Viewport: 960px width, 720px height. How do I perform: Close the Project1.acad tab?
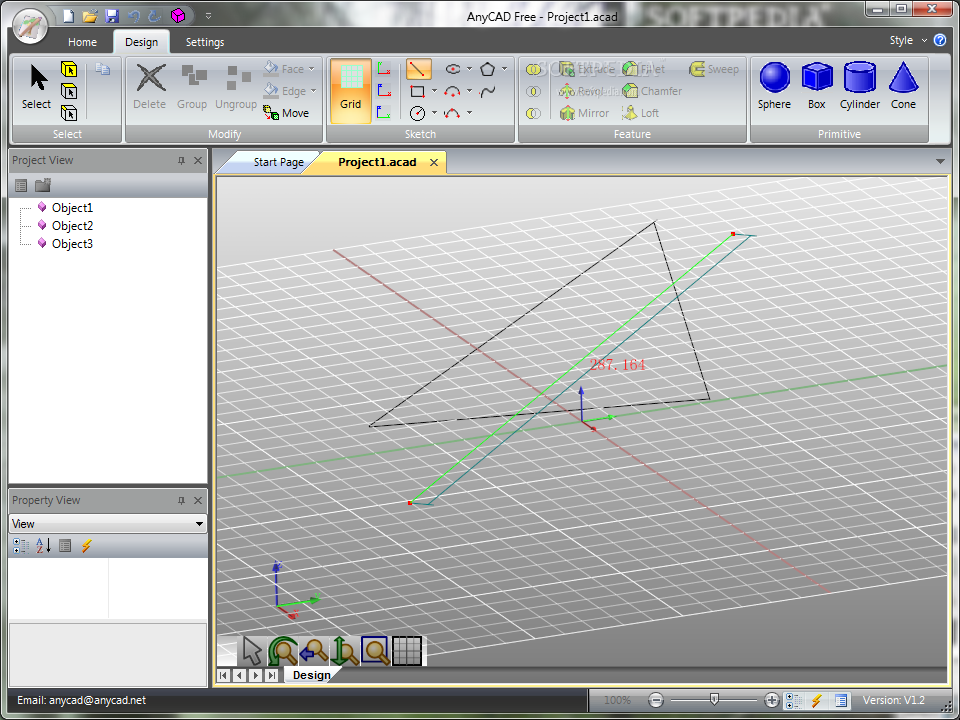tap(434, 162)
